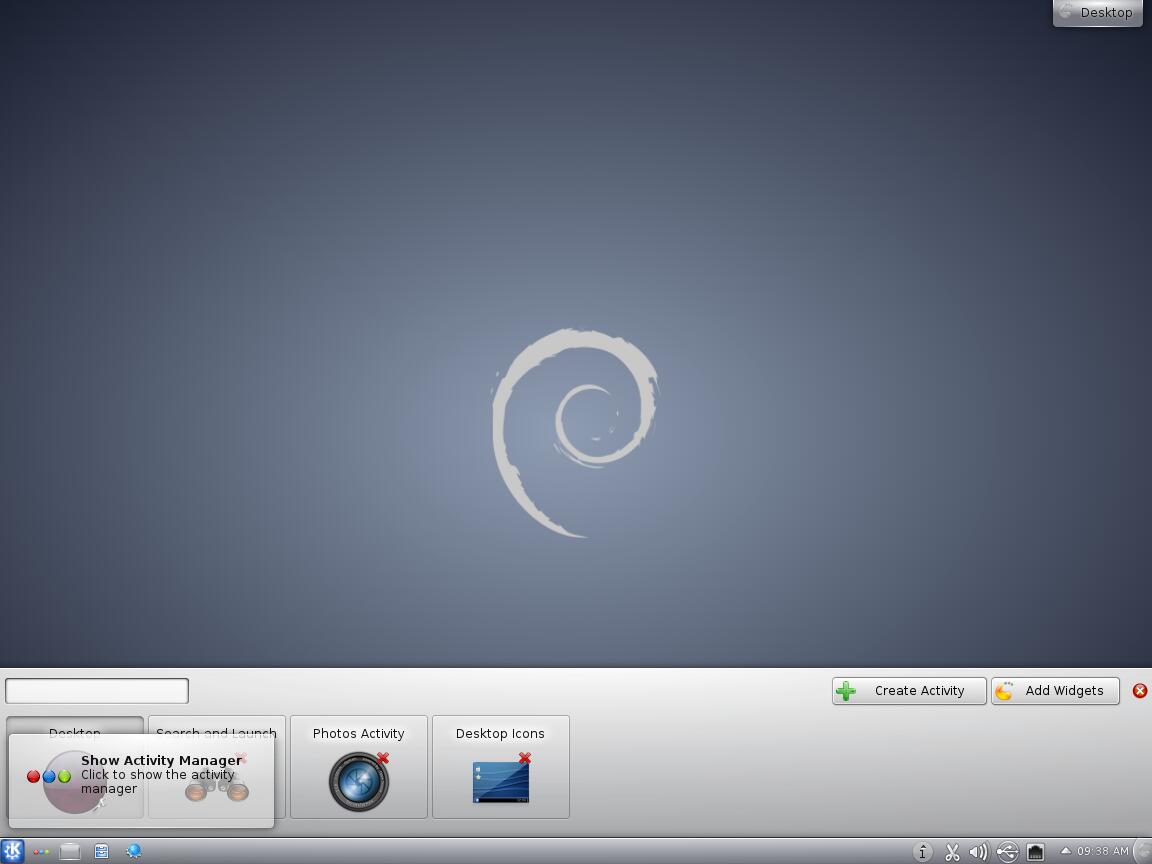Viewport: 1152px width, 864px height.
Task: Click the Add Widgets button
Action: click(1055, 691)
